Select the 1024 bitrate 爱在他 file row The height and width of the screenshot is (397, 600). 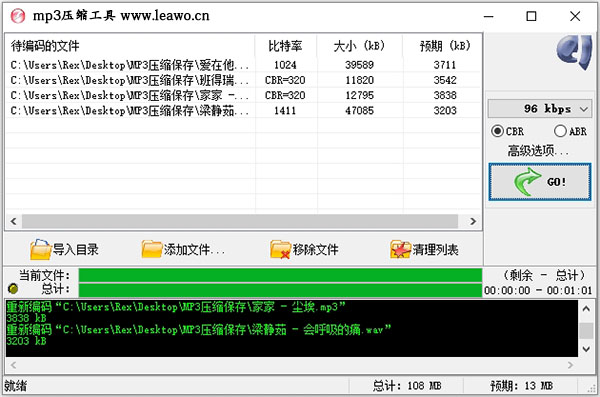(x=243, y=65)
